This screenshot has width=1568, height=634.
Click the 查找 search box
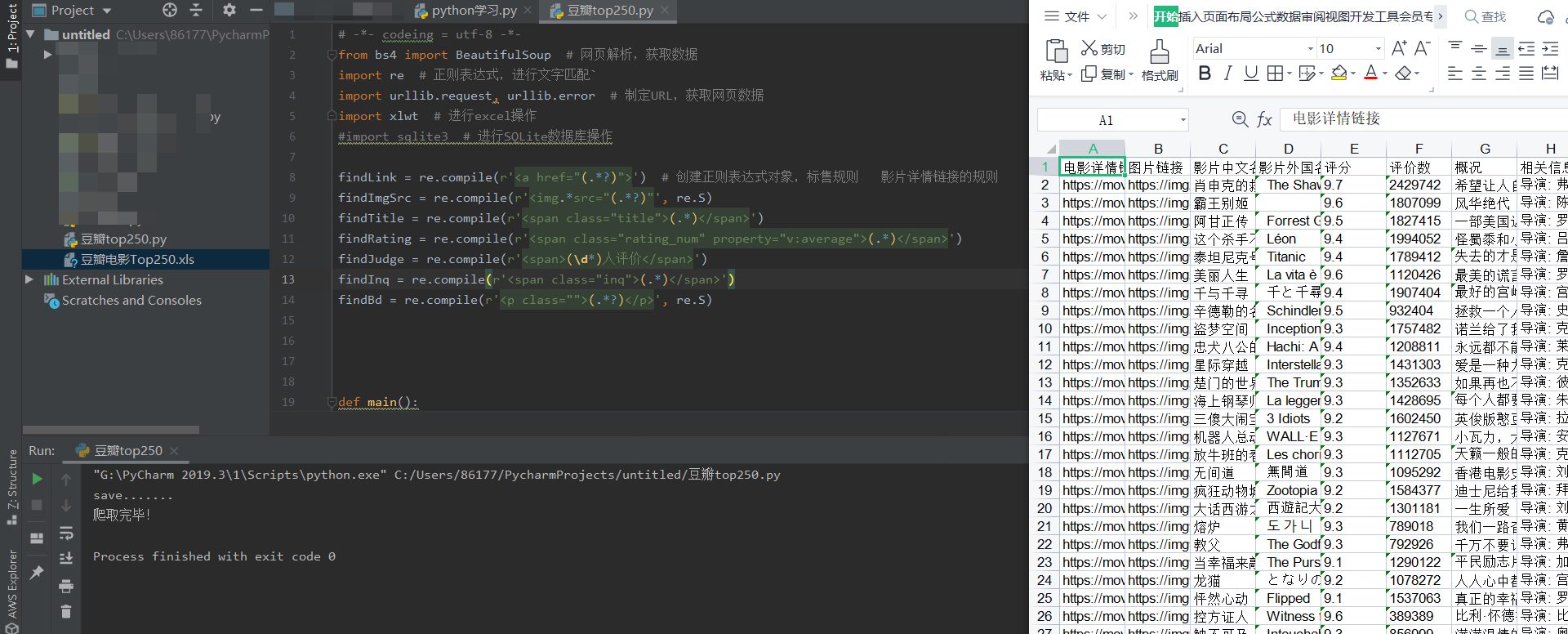click(1486, 16)
